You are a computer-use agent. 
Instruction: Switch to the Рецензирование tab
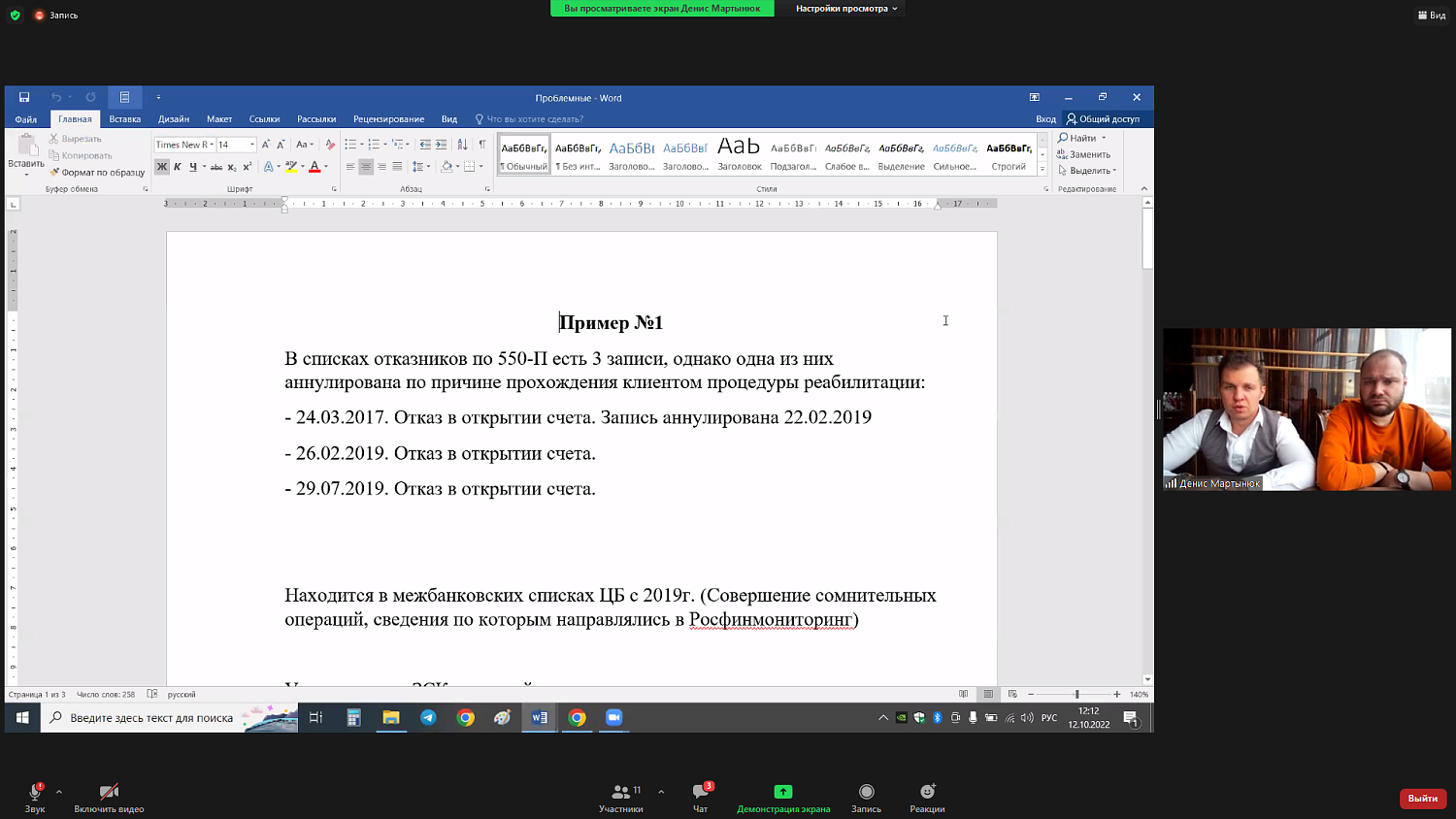(388, 119)
